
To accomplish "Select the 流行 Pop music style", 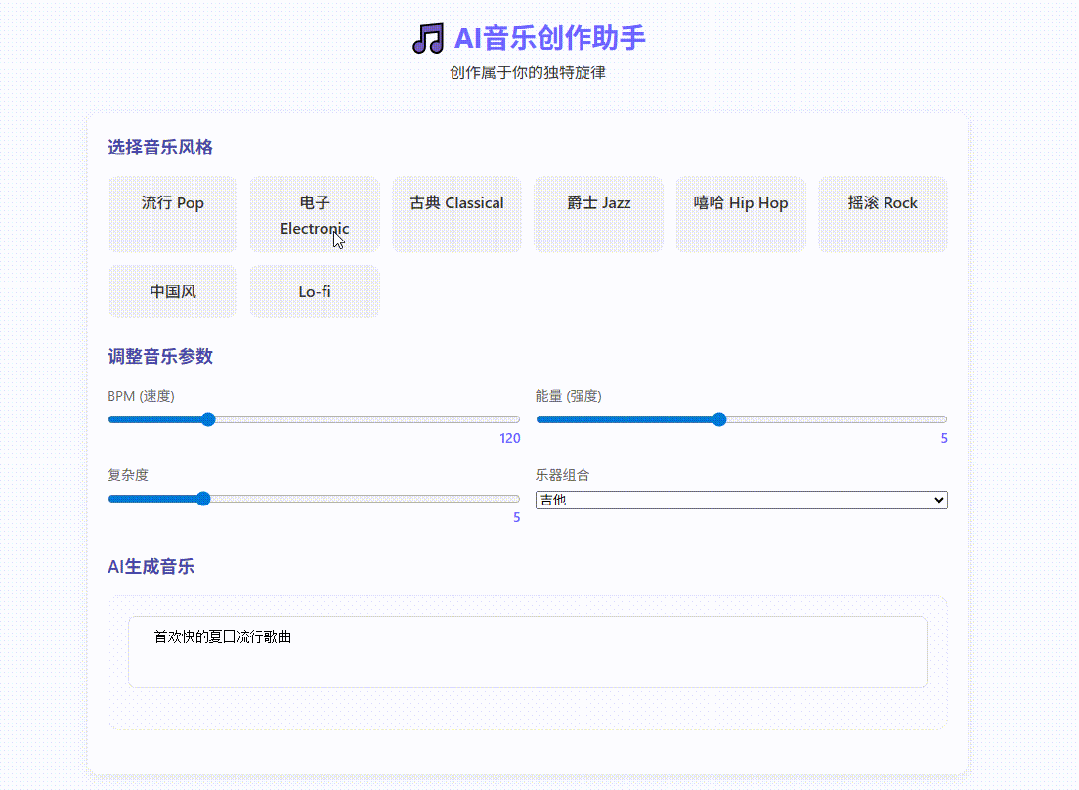I will pos(172,214).
